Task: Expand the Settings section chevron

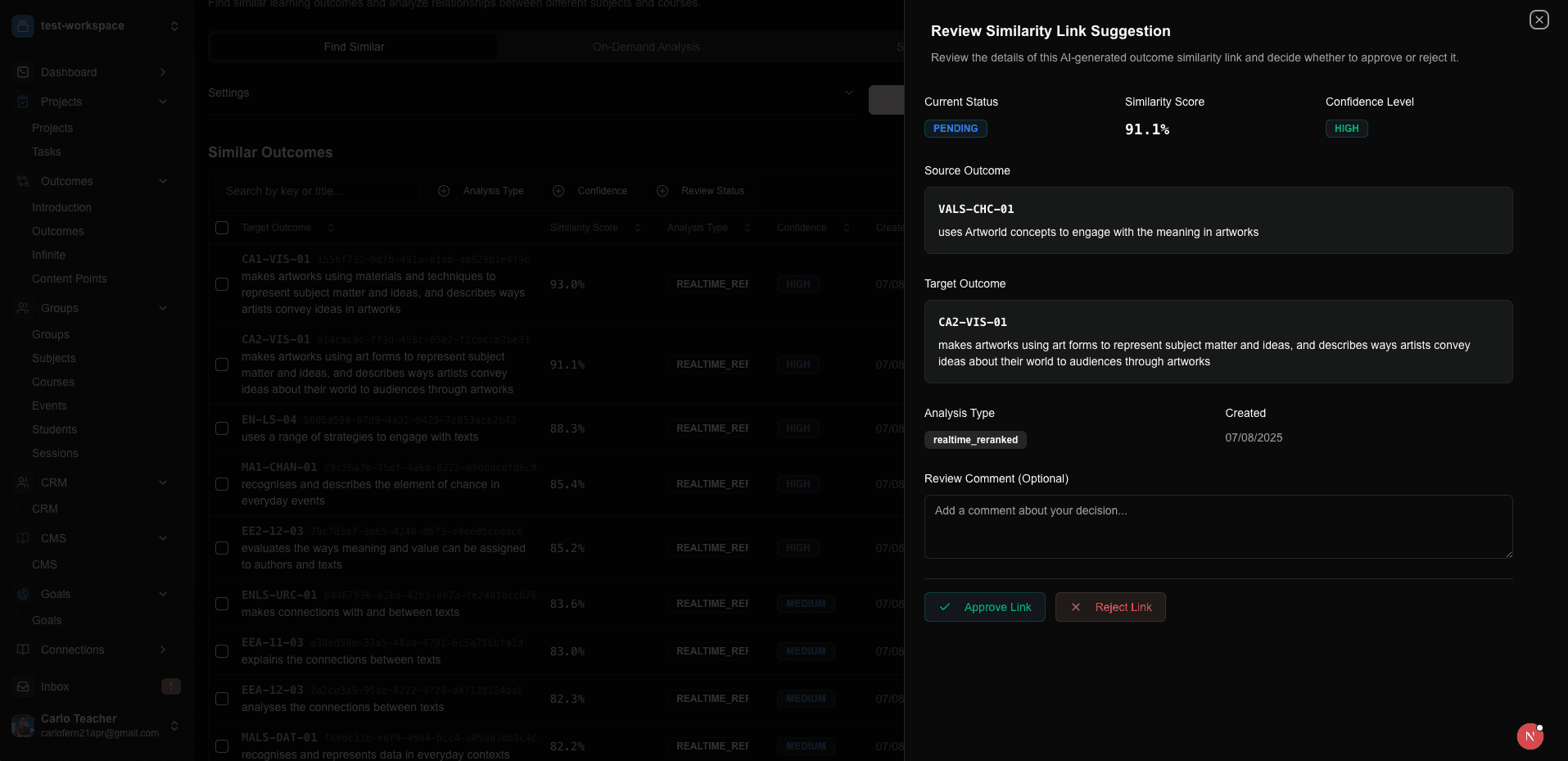Action: (x=849, y=93)
